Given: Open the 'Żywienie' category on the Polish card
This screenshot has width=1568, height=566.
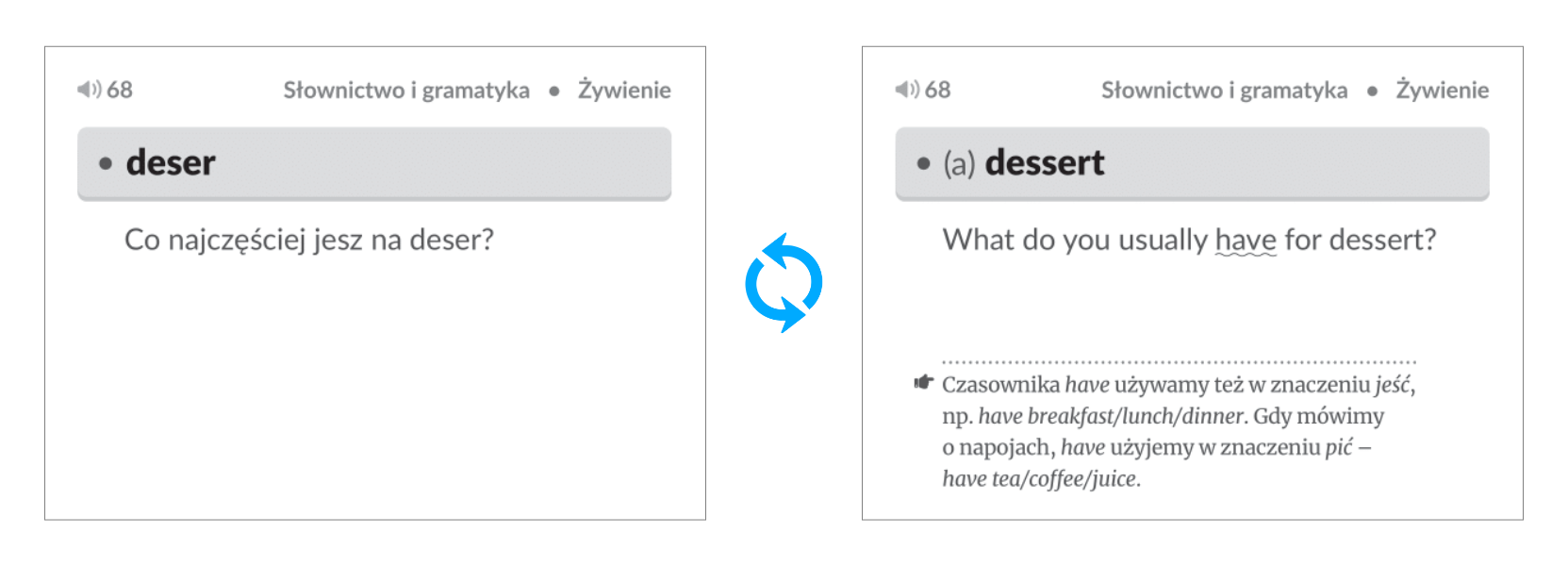Looking at the screenshot, I should point(624,91).
